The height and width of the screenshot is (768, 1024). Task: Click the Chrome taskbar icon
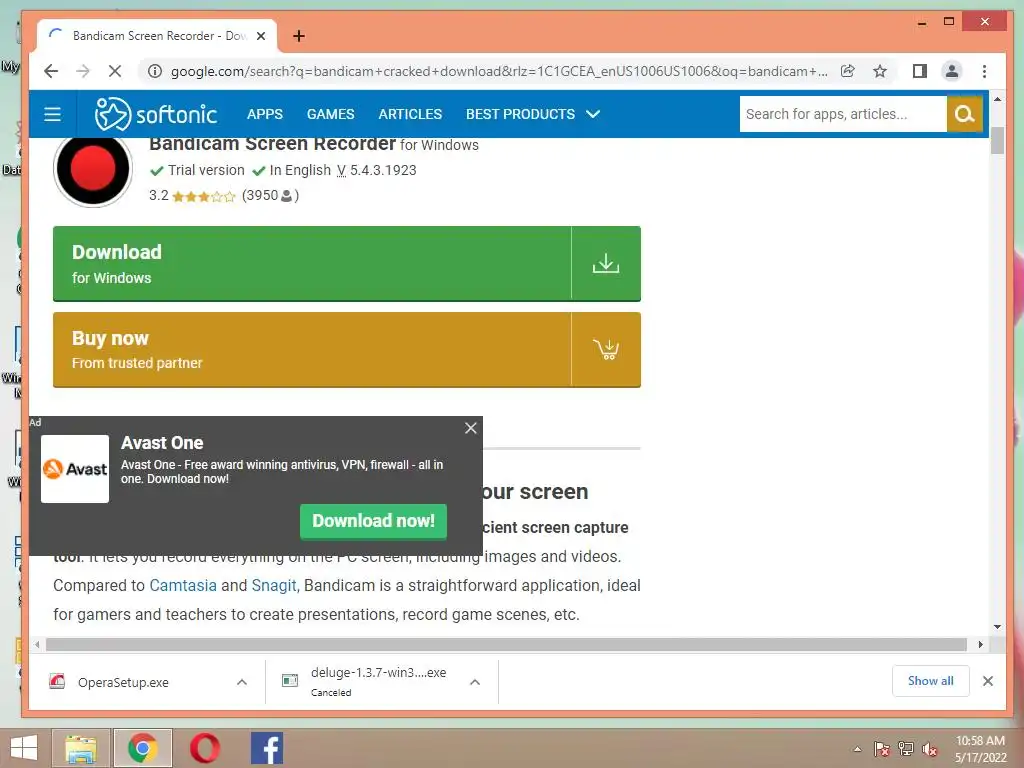(143, 748)
